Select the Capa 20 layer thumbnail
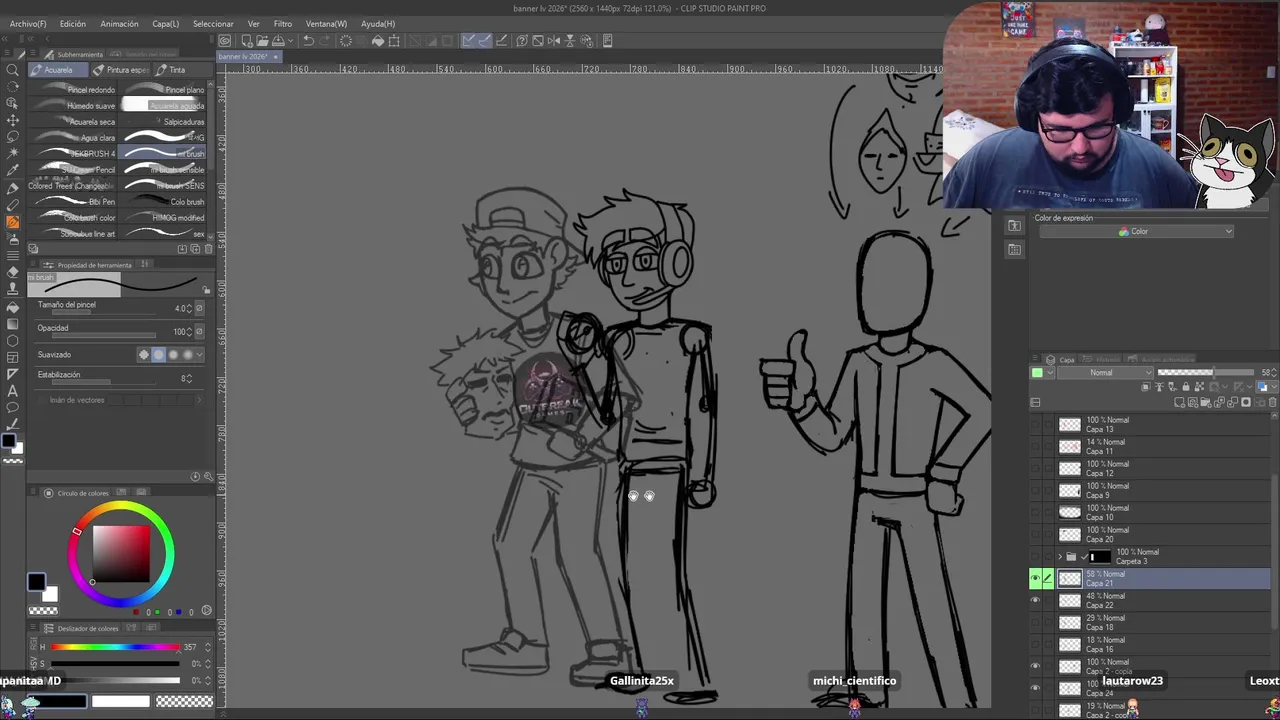 pyautogui.click(x=1070, y=535)
